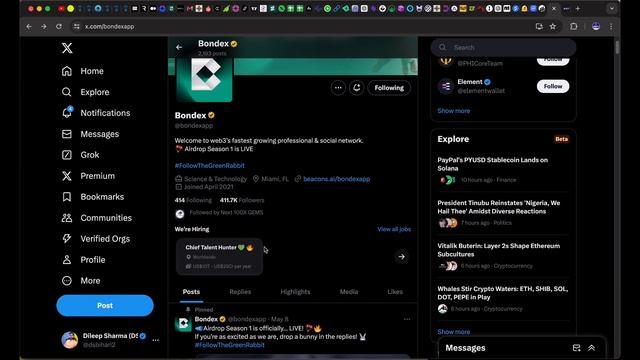The height and width of the screenshot is (360, 640).
Task: Open browser extensions puzzle icon
Action: click(x=573, y=27)
